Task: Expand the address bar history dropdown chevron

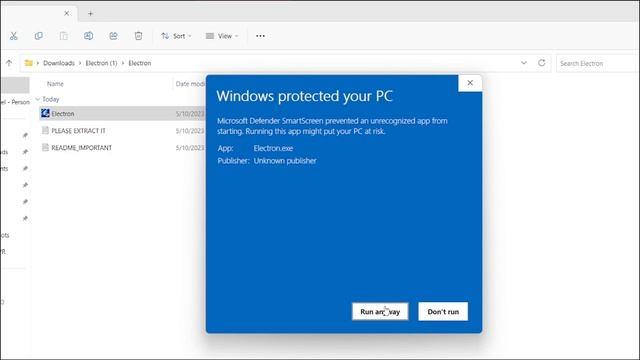Action: 524,63
